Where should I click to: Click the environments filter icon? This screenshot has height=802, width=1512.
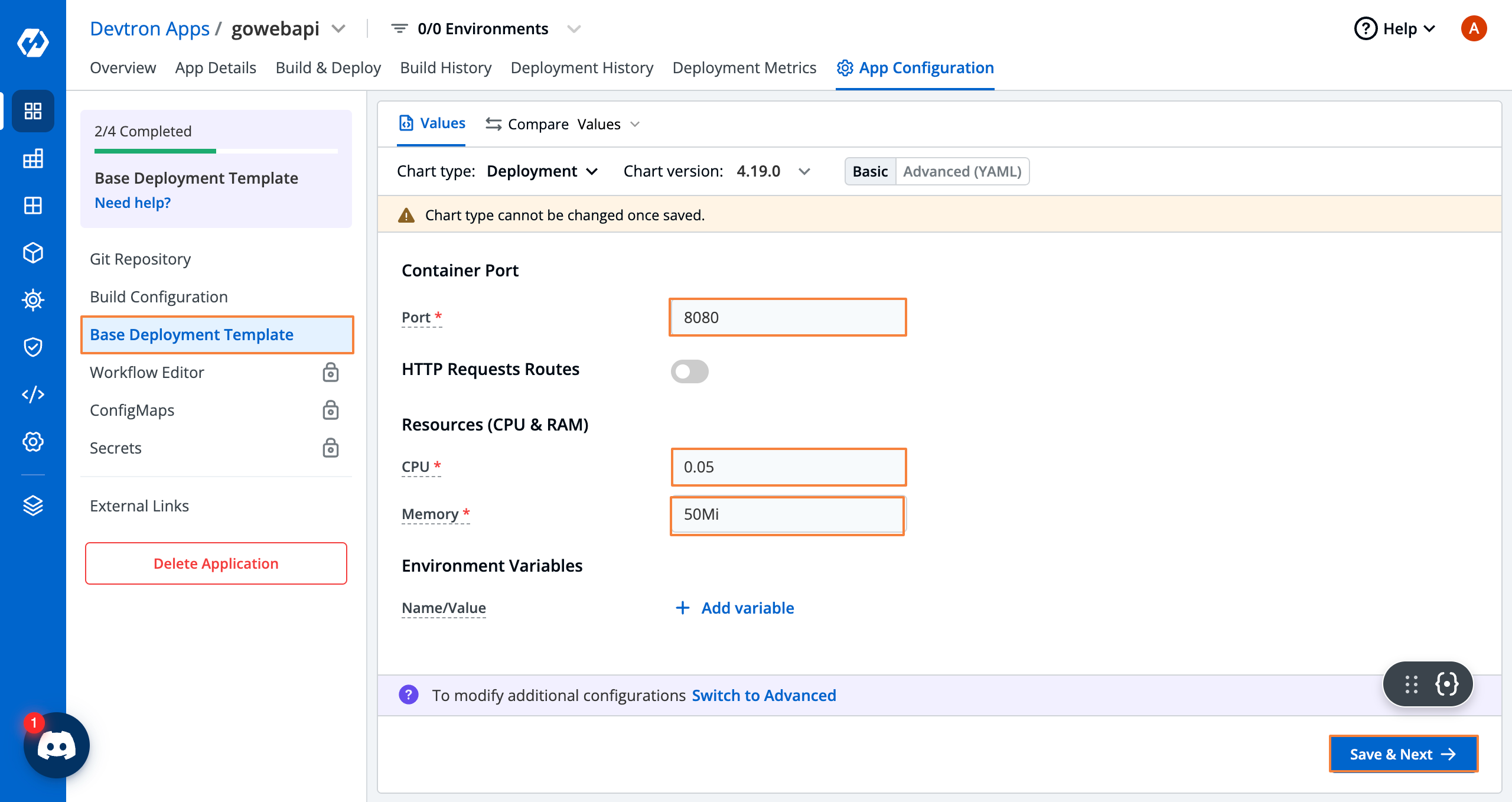tap(399, 28)
